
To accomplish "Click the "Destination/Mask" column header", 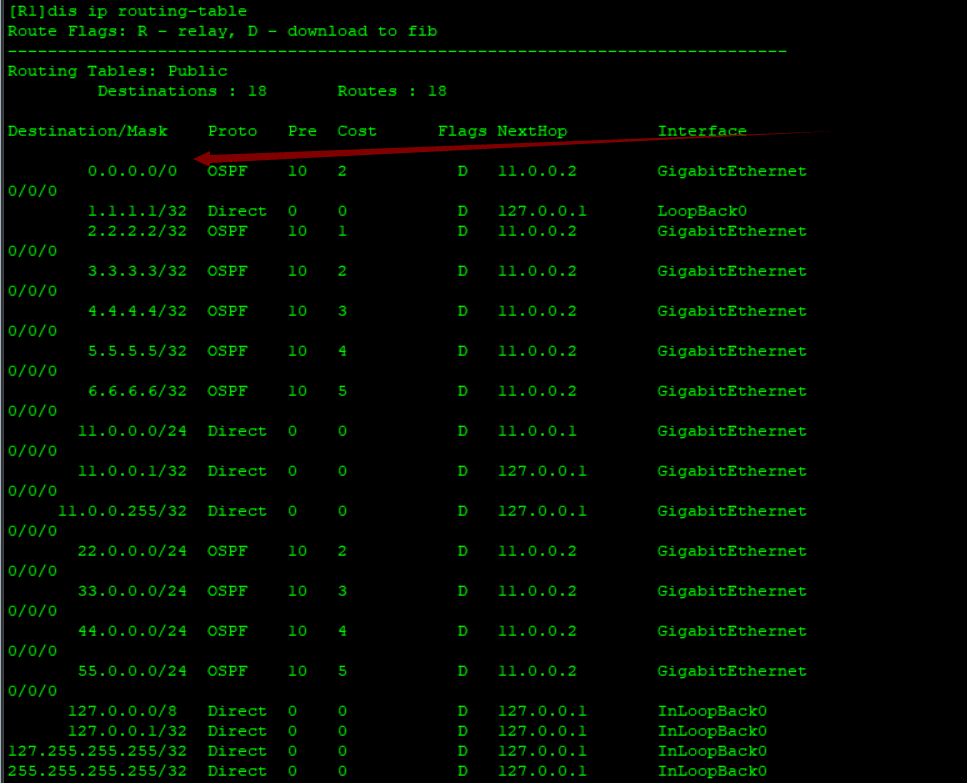I will pos(88,131).
